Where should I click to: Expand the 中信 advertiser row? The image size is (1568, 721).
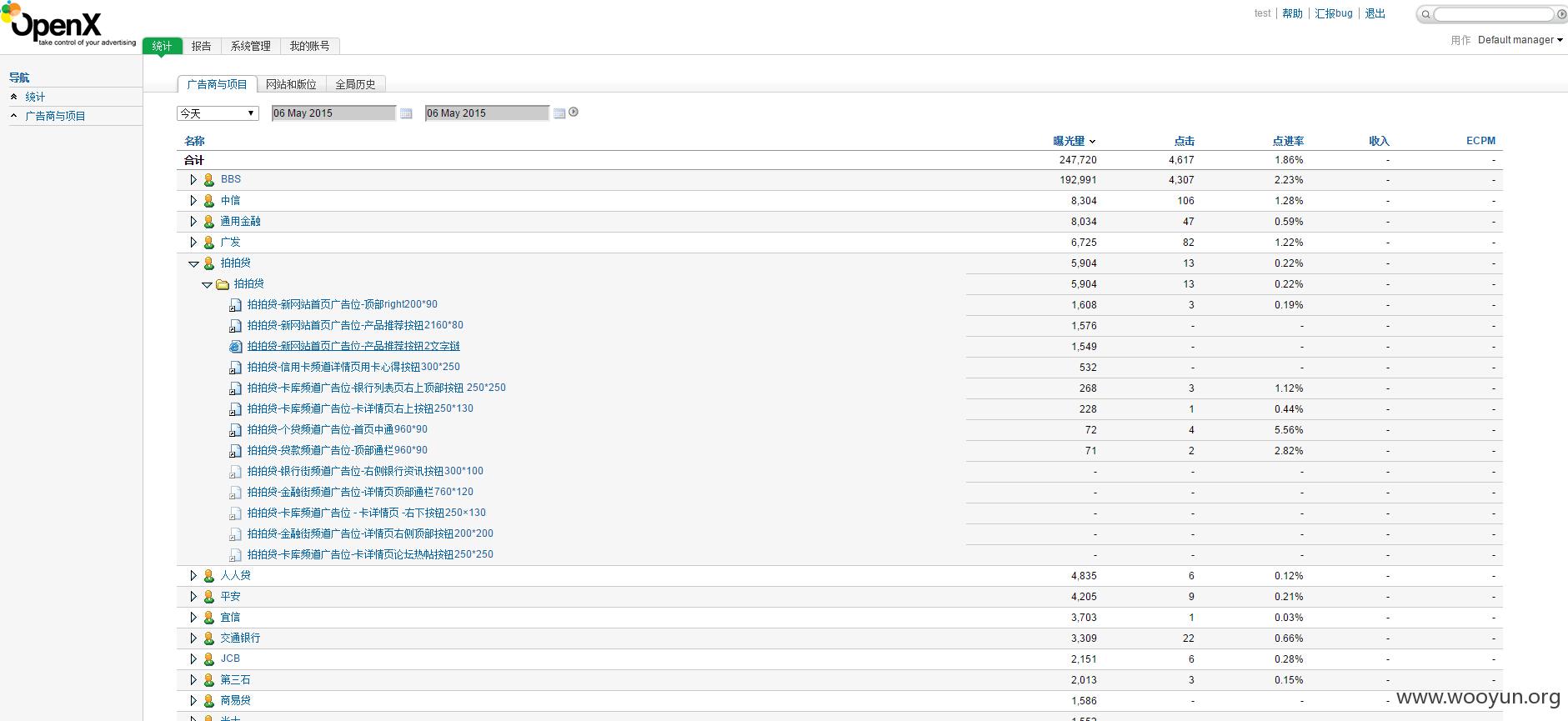point(193,201)
